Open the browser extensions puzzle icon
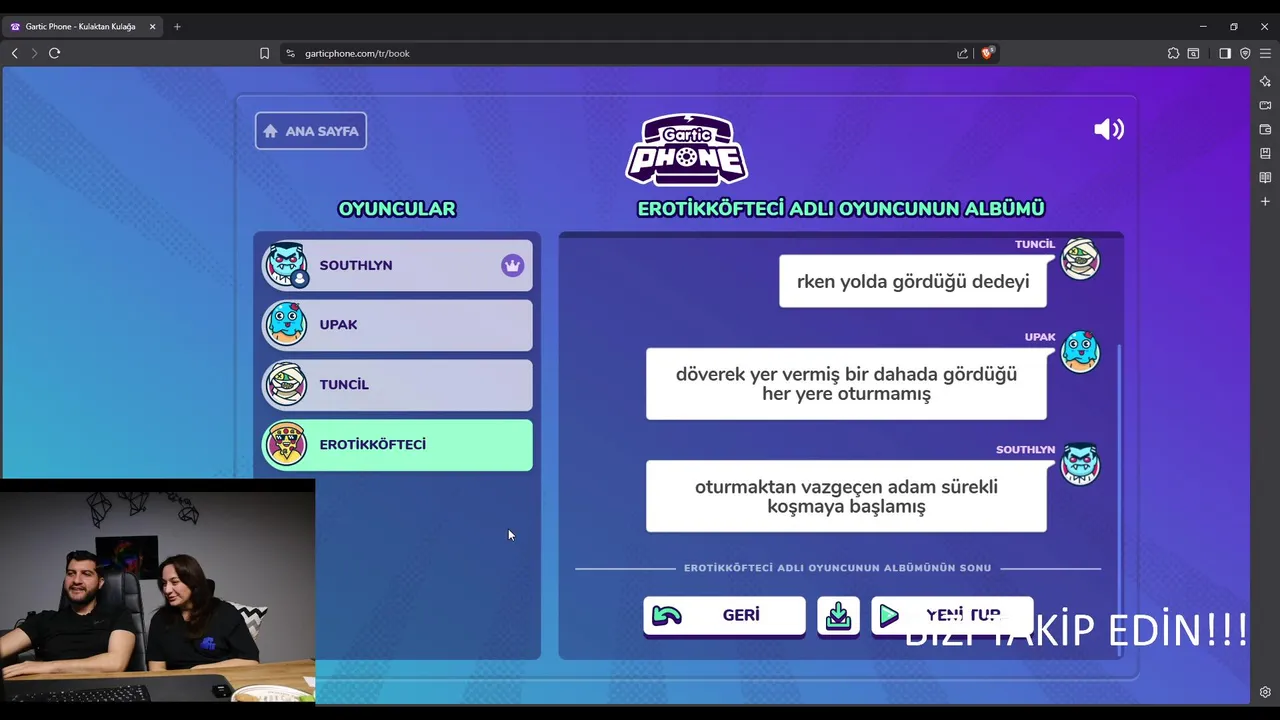The image size is (1280, 720). click(x=1173, y=53)
